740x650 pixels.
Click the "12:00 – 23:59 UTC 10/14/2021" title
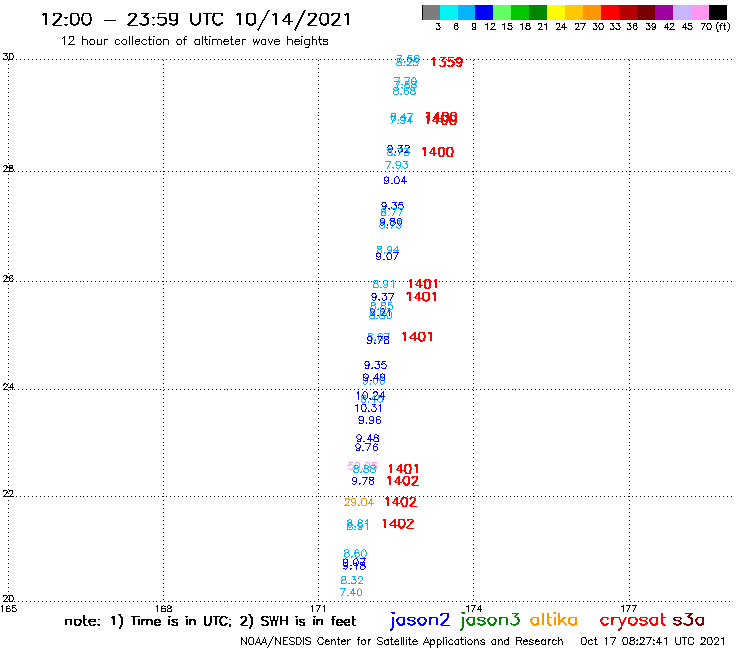pos(196,19)
